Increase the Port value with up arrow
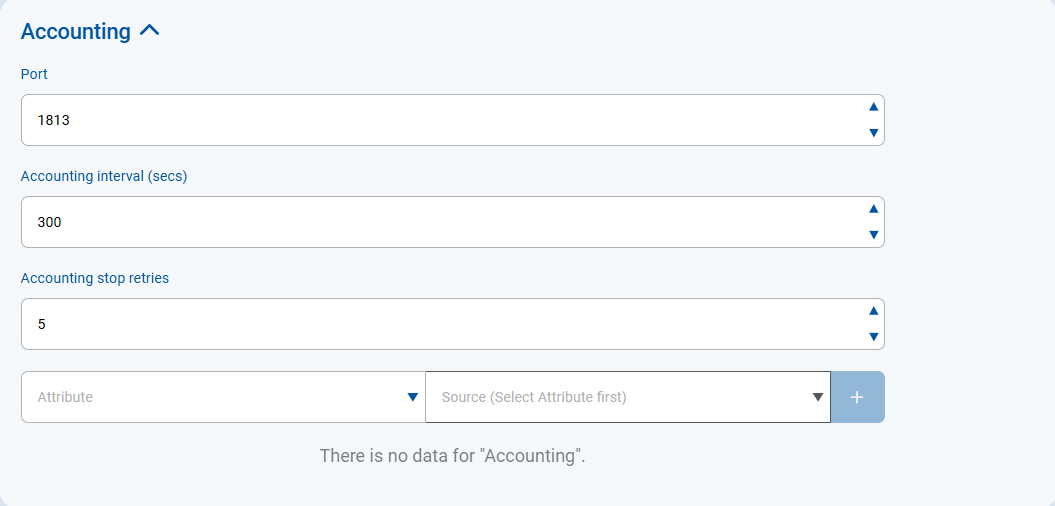The width and height of the screenshot is (1055, 506). tap(873, 107)
